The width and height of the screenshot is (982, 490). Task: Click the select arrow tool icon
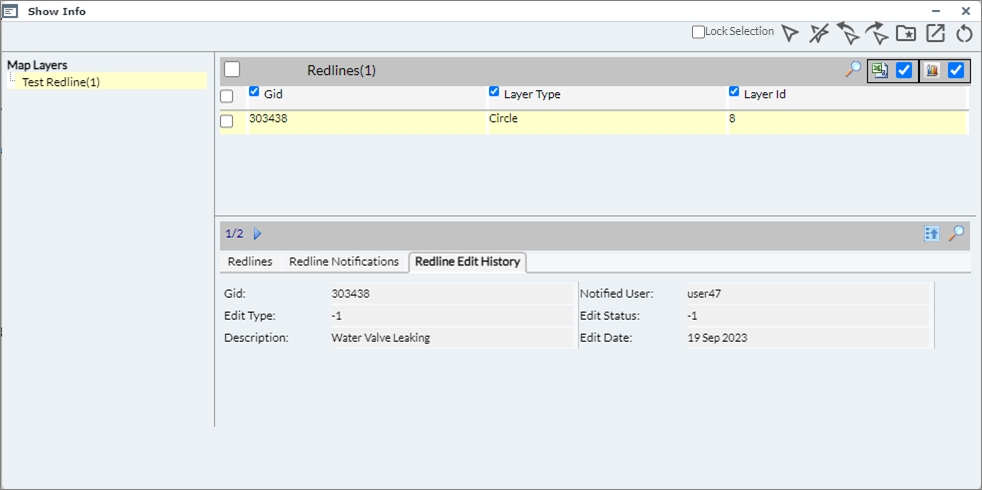point(790,34)
